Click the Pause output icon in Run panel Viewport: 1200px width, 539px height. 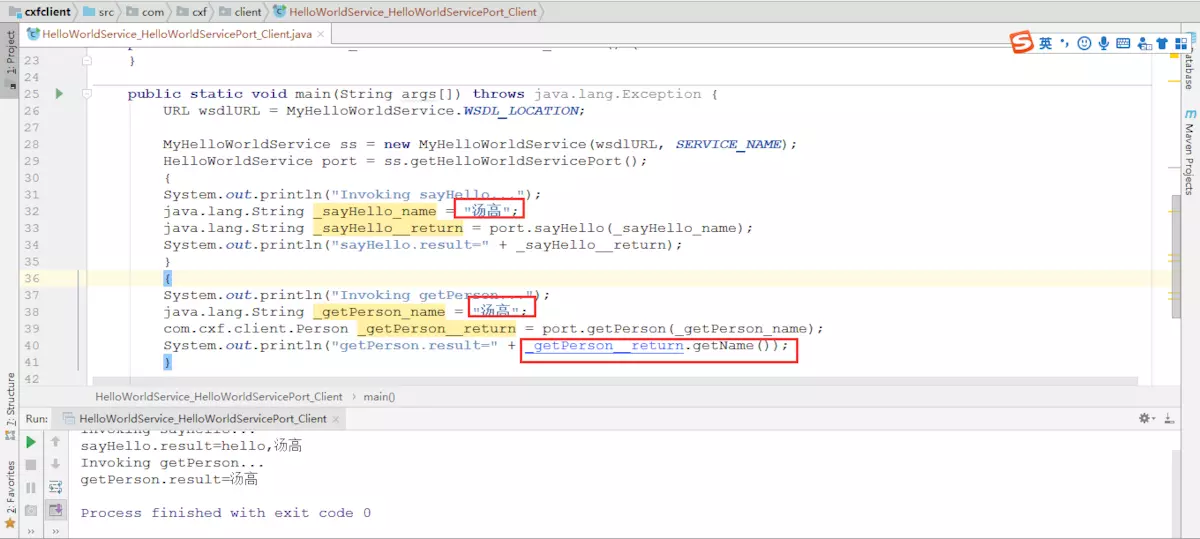point(31,487)
